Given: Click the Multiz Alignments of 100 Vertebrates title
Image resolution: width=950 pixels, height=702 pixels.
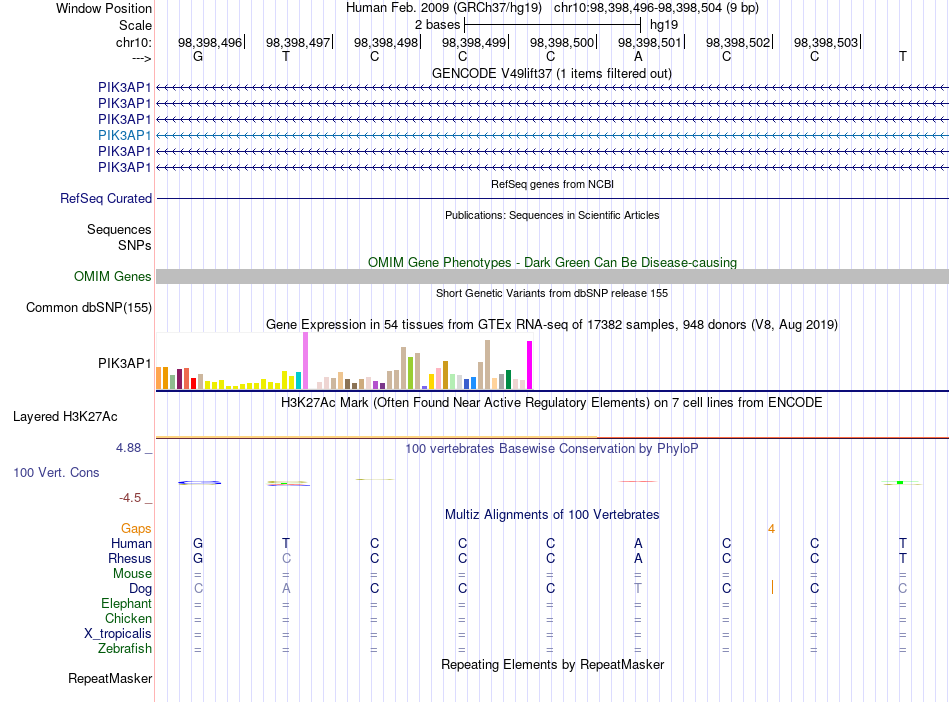Looking at the screenshot, I should [x=552, y=515].
